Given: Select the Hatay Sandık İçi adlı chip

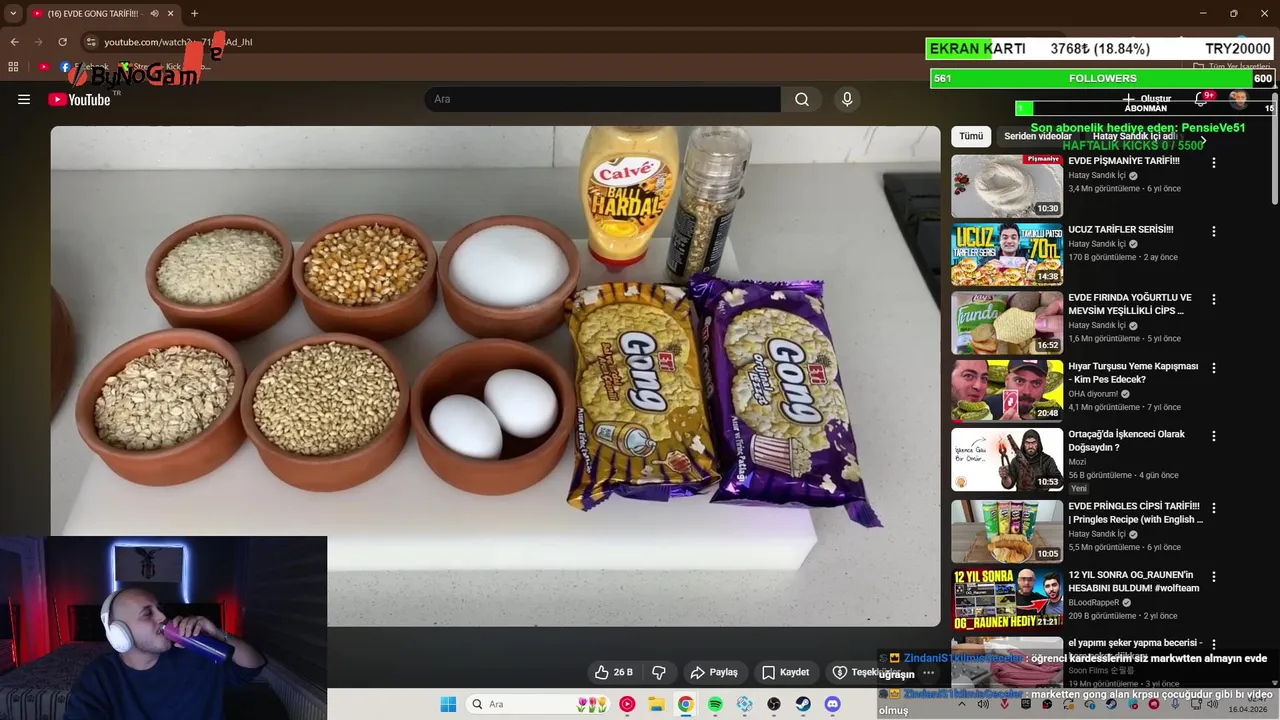Looking at the screenshot, I should 1135,136.
